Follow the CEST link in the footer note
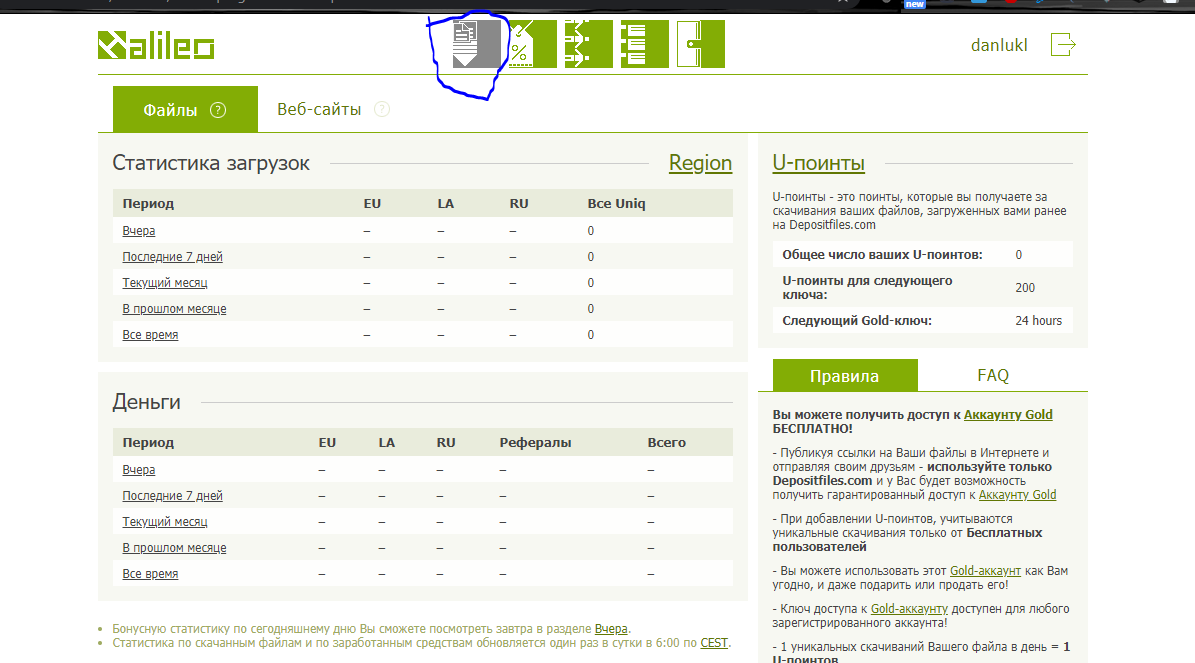 click(x=714, y=642)
